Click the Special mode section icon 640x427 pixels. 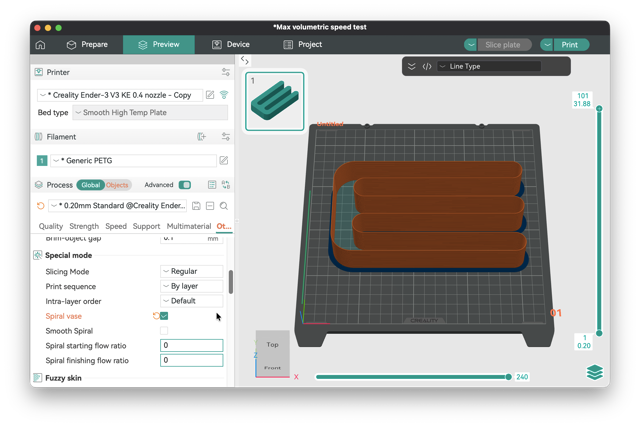click(38, 255)
